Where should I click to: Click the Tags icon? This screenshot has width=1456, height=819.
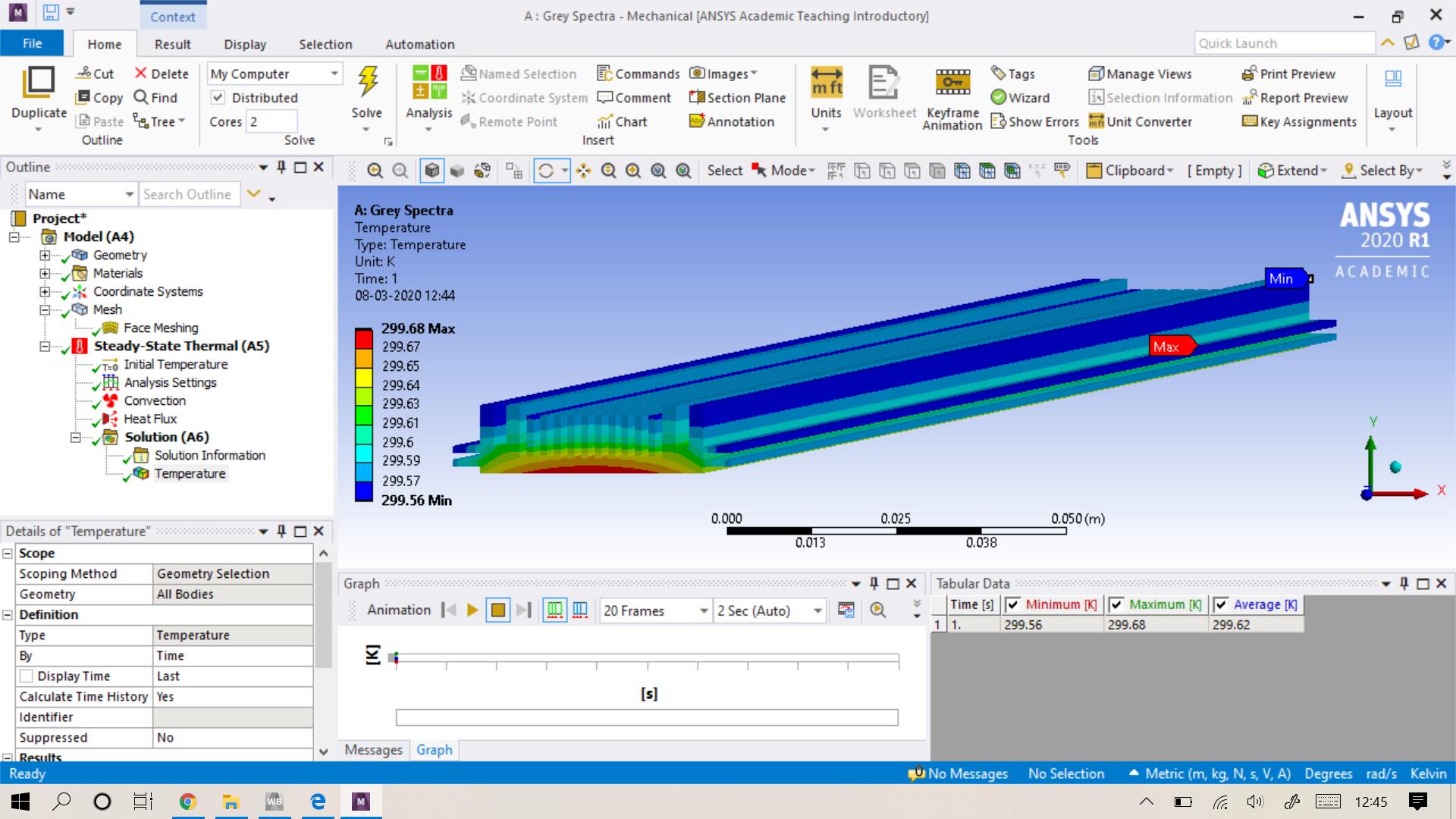(x=998, y=73)
